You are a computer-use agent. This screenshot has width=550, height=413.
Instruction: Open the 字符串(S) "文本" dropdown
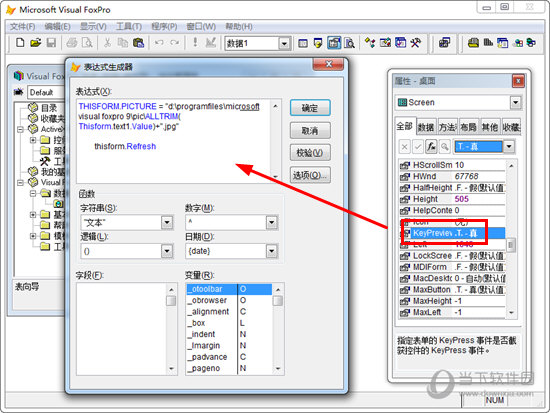pyautogui.click(x=167, y=222)
